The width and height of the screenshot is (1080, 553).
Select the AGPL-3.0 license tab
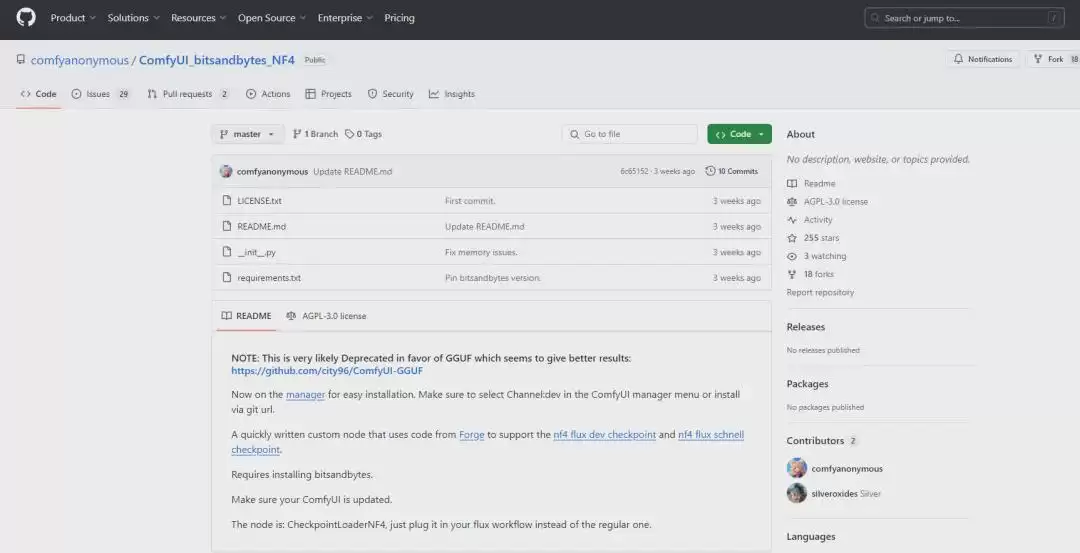(326, 316)
